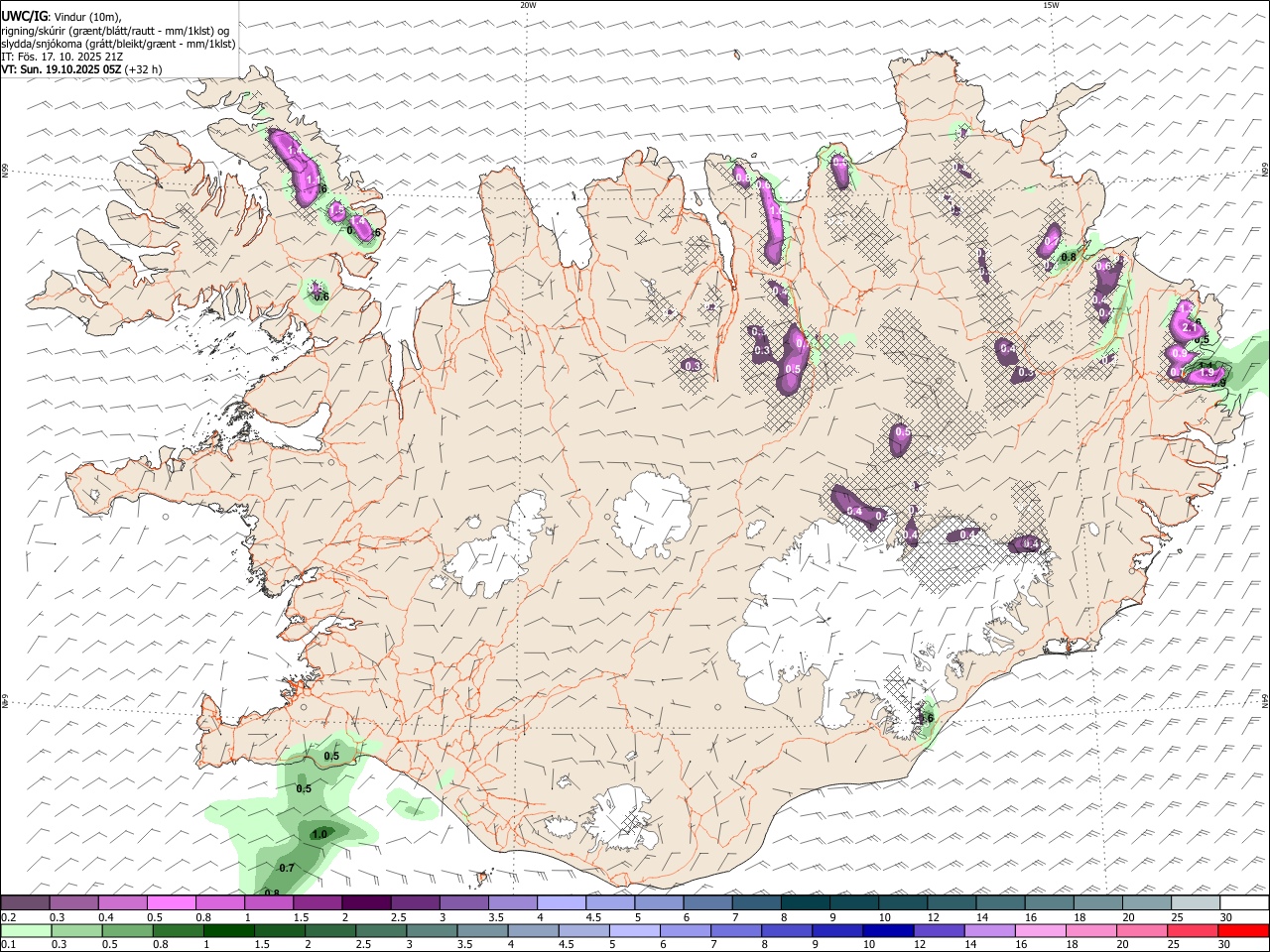The height and width of the screenshot is (952, 1270).
Task: Pick the dark mauve 0.2–0.3 swatch in upper legend
Action: point(26,903)
